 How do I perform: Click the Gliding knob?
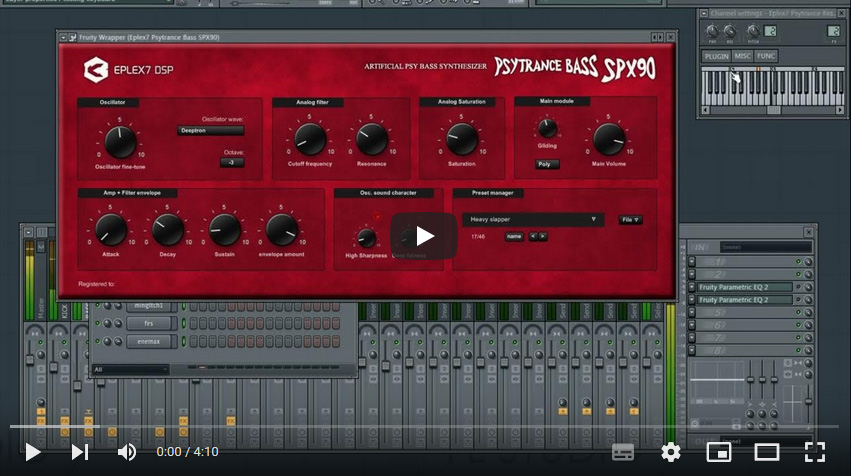click(547, 129)
